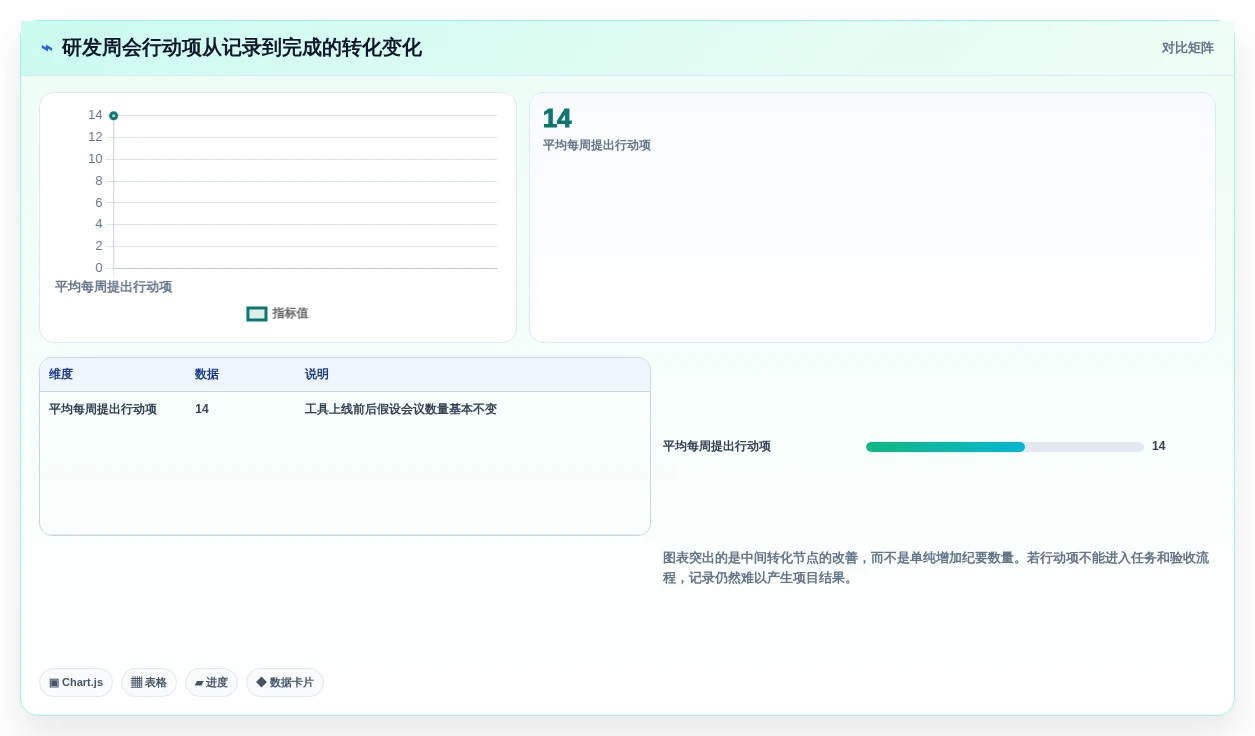Click the 进度 tag chip
The width and height of the screenshot is (1255, 736).
tap(211, 683)
